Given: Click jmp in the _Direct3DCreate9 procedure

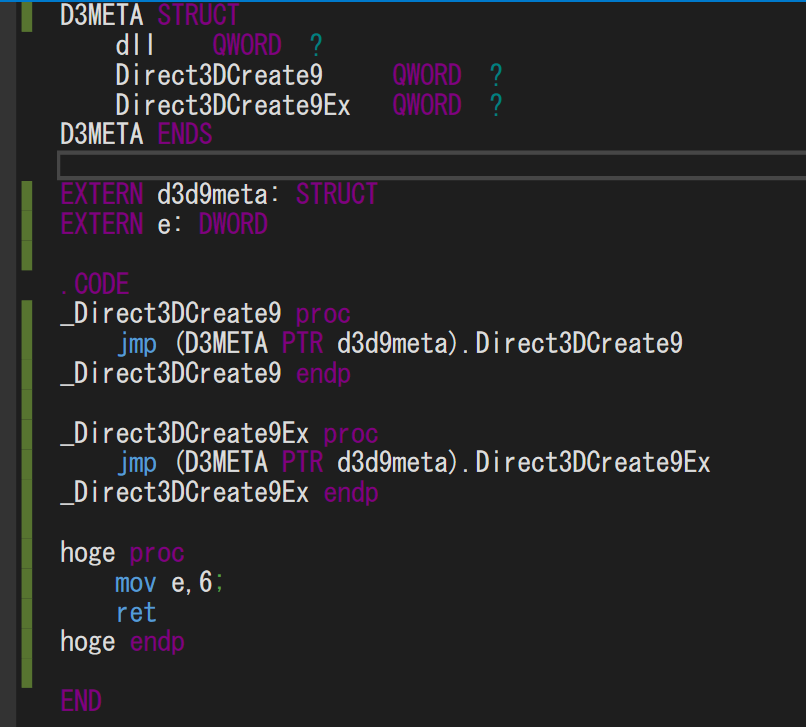Looking at the screenshot, I should (x=137, y=344).
